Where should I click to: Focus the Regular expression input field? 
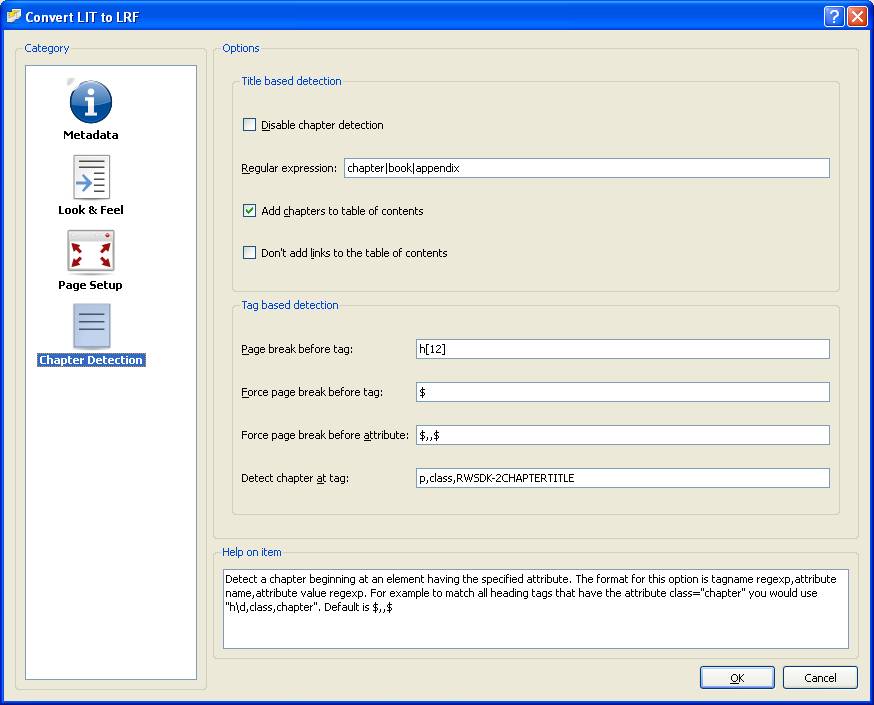click(586, 168)
